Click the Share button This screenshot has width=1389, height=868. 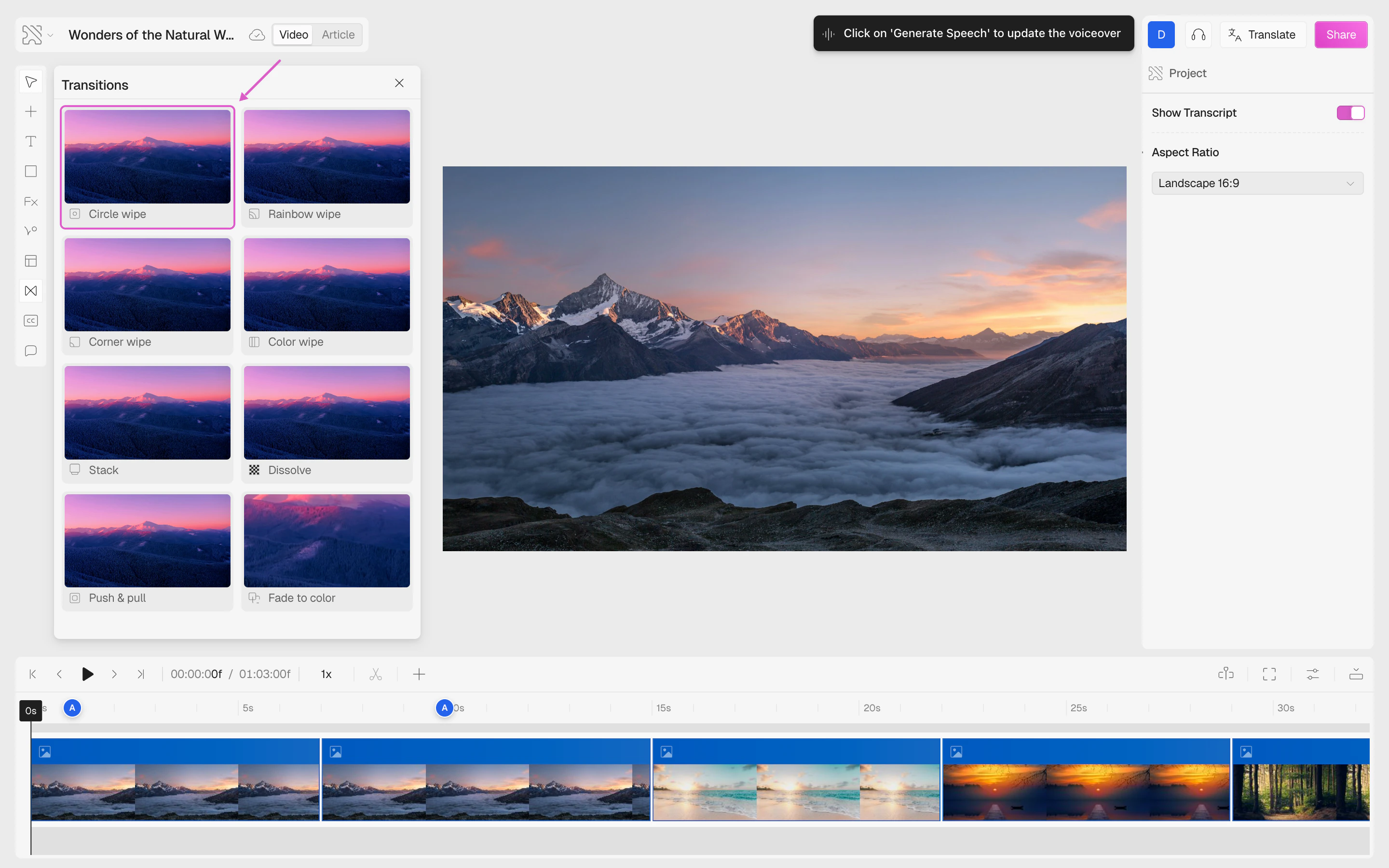click(x=1340, y=34)
